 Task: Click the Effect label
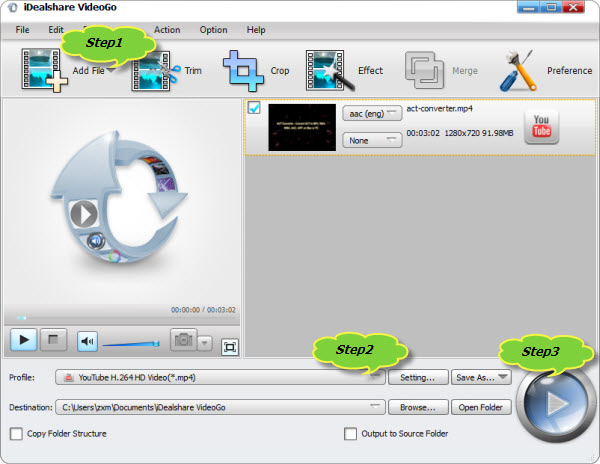(370, 71)
